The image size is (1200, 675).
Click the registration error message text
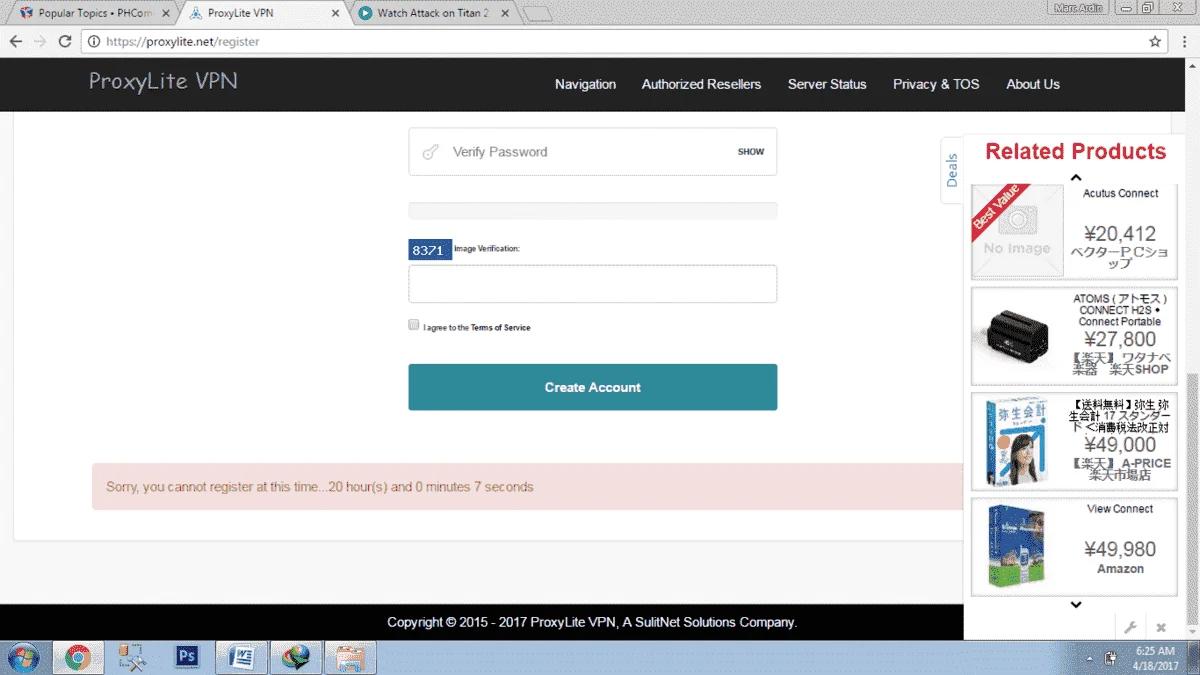pyautogui.click(x=320, y=487)
